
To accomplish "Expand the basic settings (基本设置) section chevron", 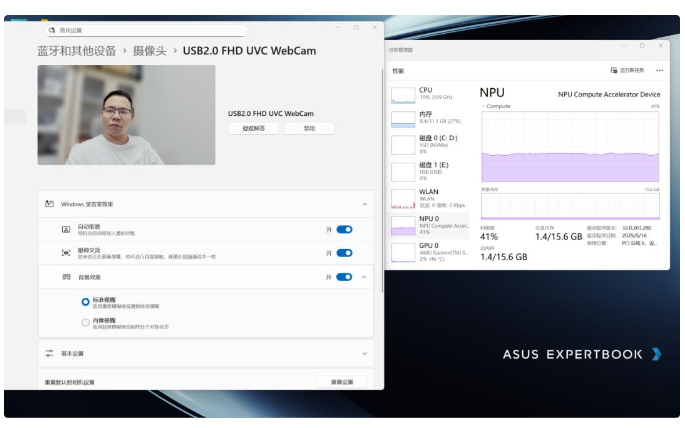I will point(364,353).
